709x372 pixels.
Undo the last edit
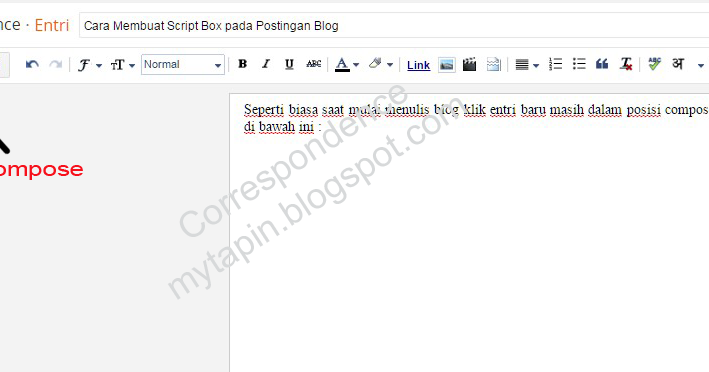coord(32,65)
